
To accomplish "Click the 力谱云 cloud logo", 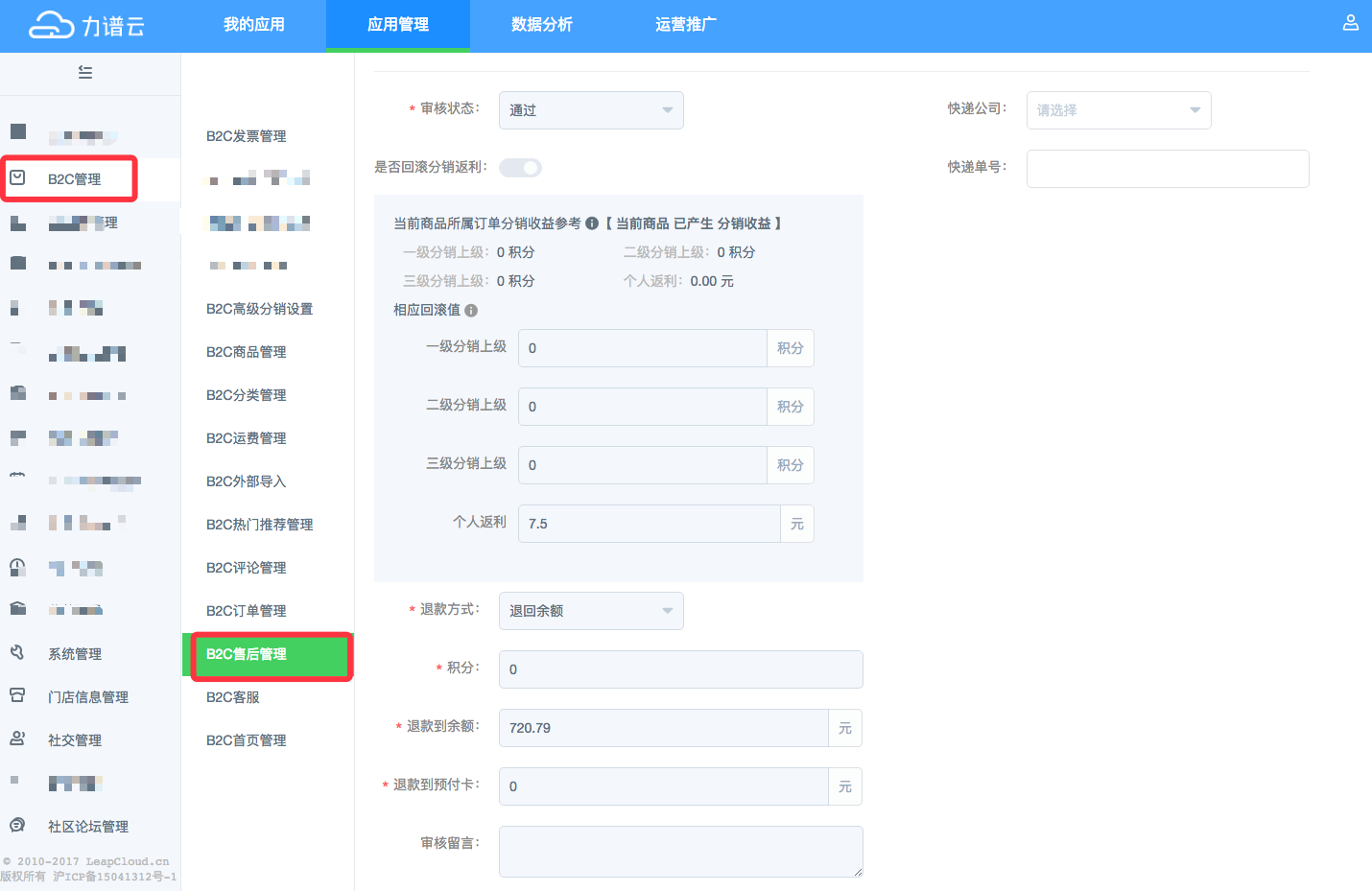I will [x=86, y=25].
